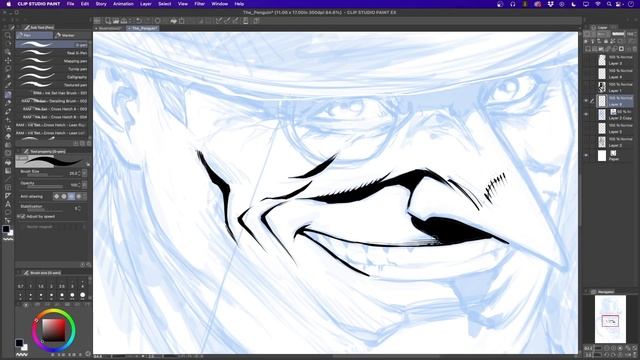
Task: Click the Open file icon in command bar
Action: tap(116, 21)
